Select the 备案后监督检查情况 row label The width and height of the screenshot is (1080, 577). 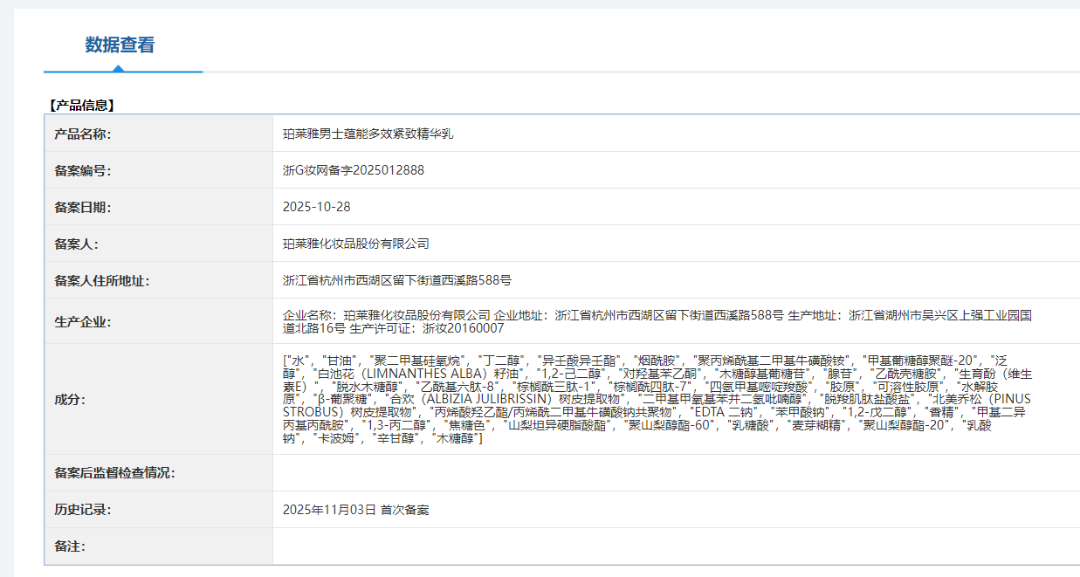(x=115, y=473)
